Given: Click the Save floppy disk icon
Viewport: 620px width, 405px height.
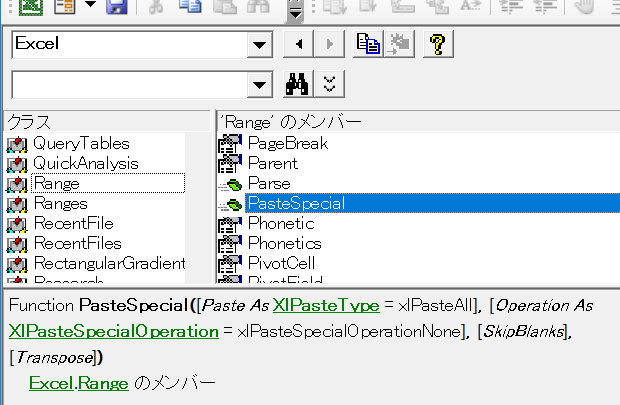Looking at the screenshot, I should [x=117, y=6].
